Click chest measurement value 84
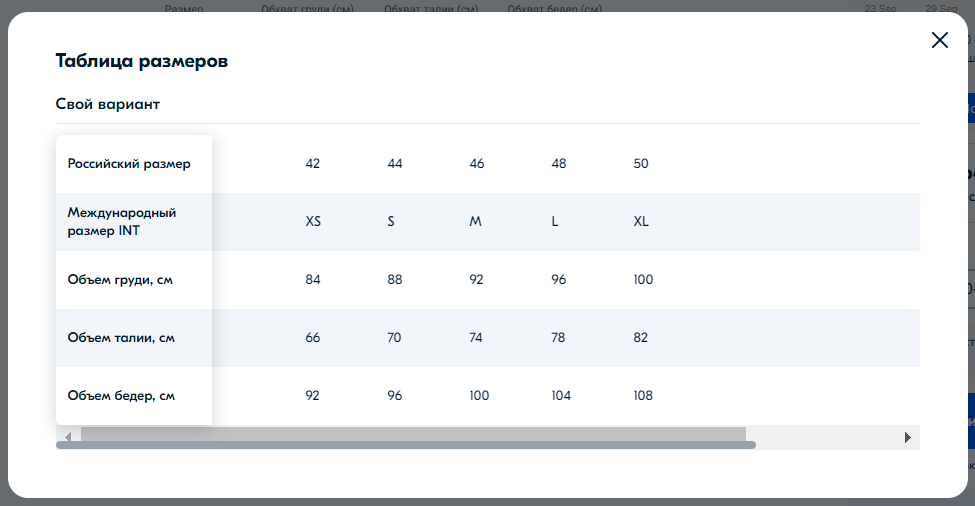The image size is (975, 506). coord(313,280)
